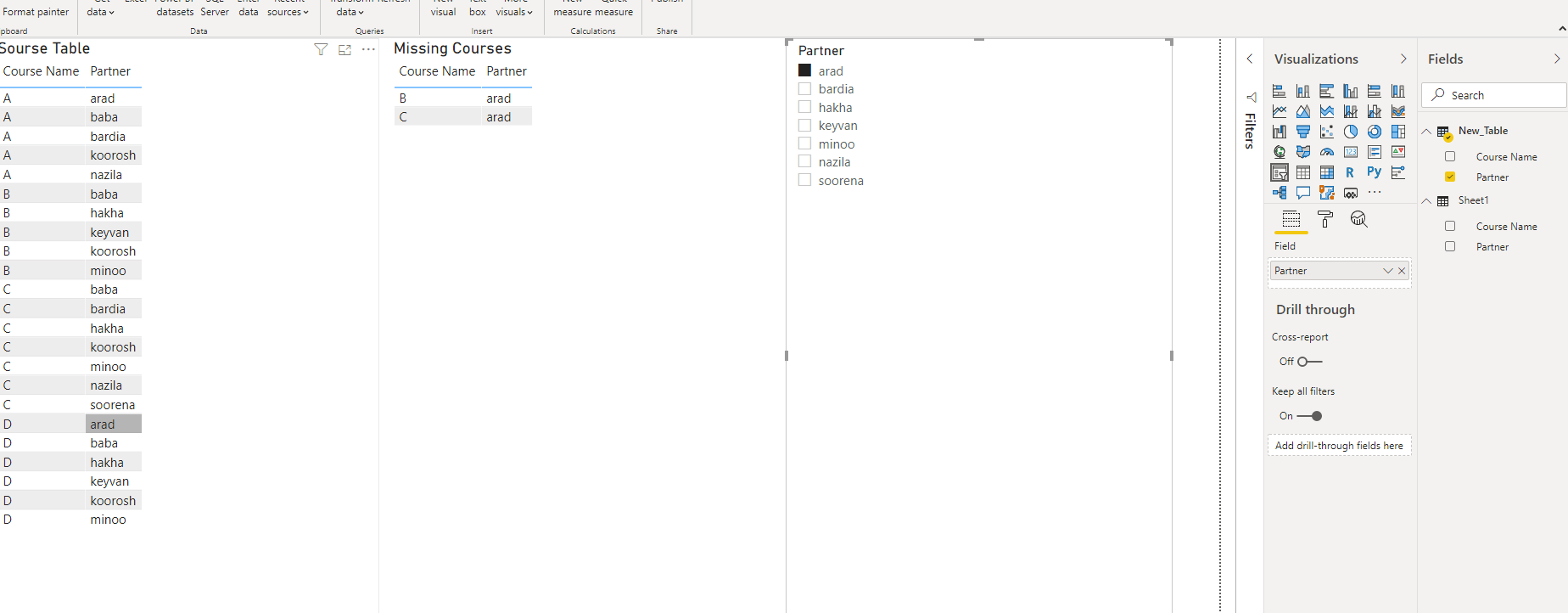Image resolution: width=1568 pixels, height=613 pixels.
Task: Click Format painter in the ribbon
Action: [36, 12]
